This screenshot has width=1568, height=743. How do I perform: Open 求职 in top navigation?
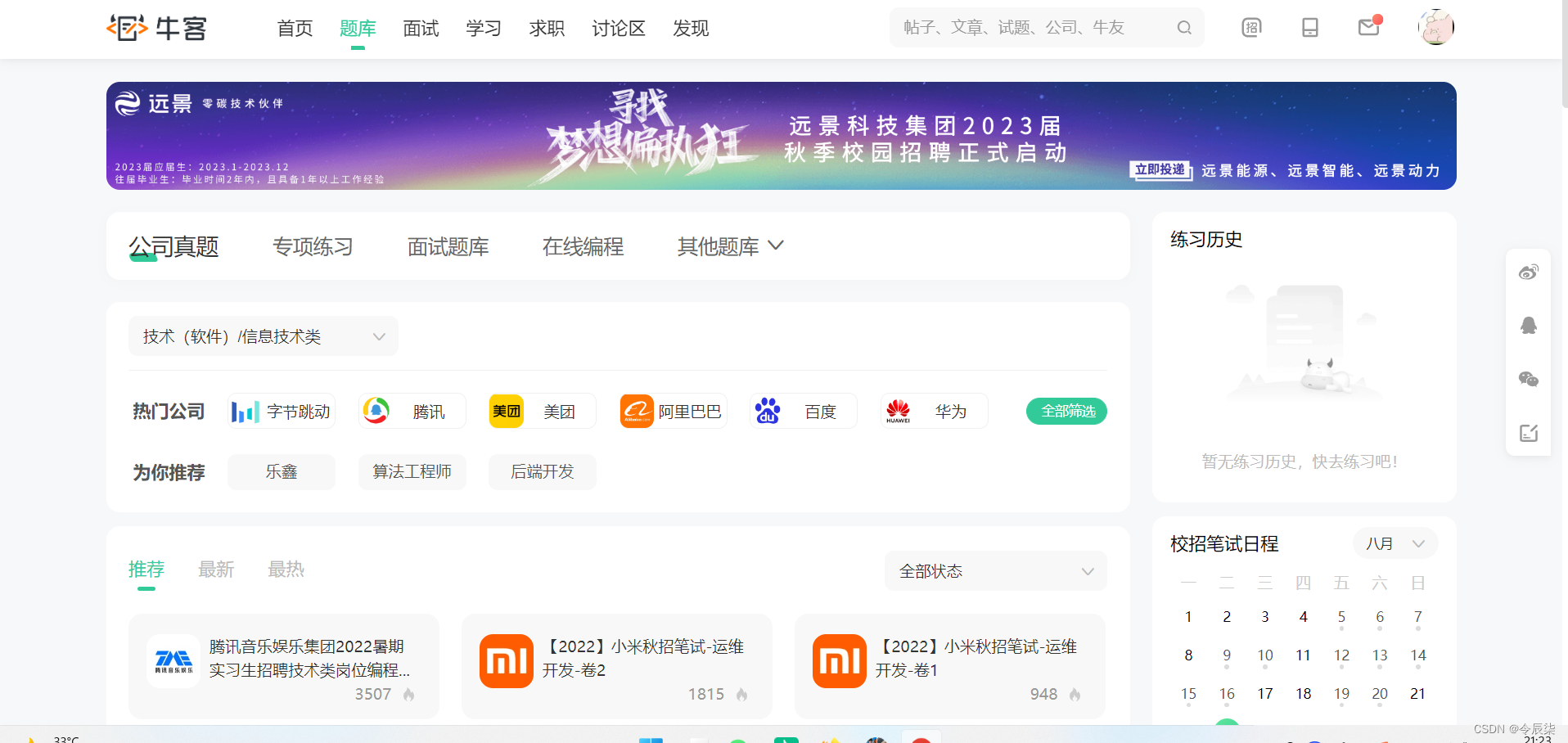coord(547,29)
